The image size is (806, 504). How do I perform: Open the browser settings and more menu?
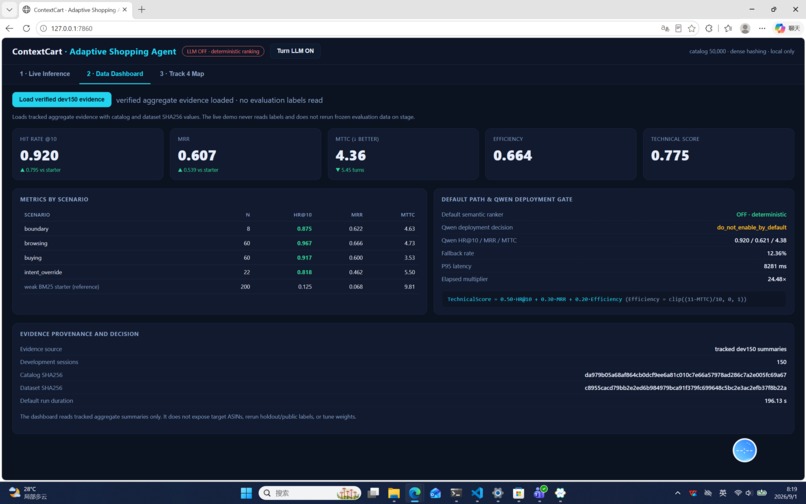(762, 28)
